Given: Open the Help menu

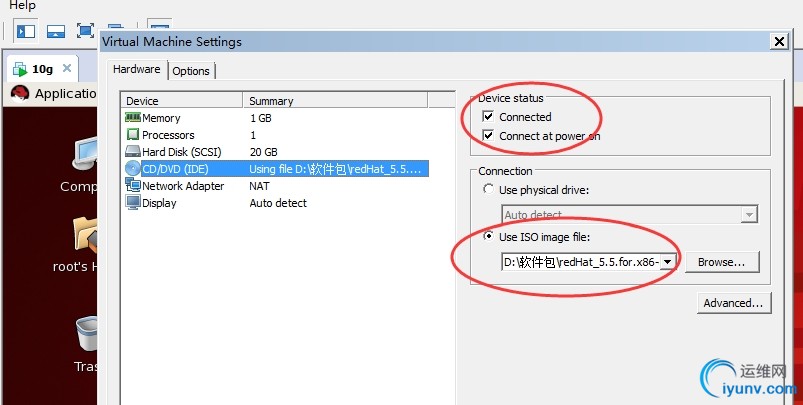Looking at the screenshot, I should [22, 6].
